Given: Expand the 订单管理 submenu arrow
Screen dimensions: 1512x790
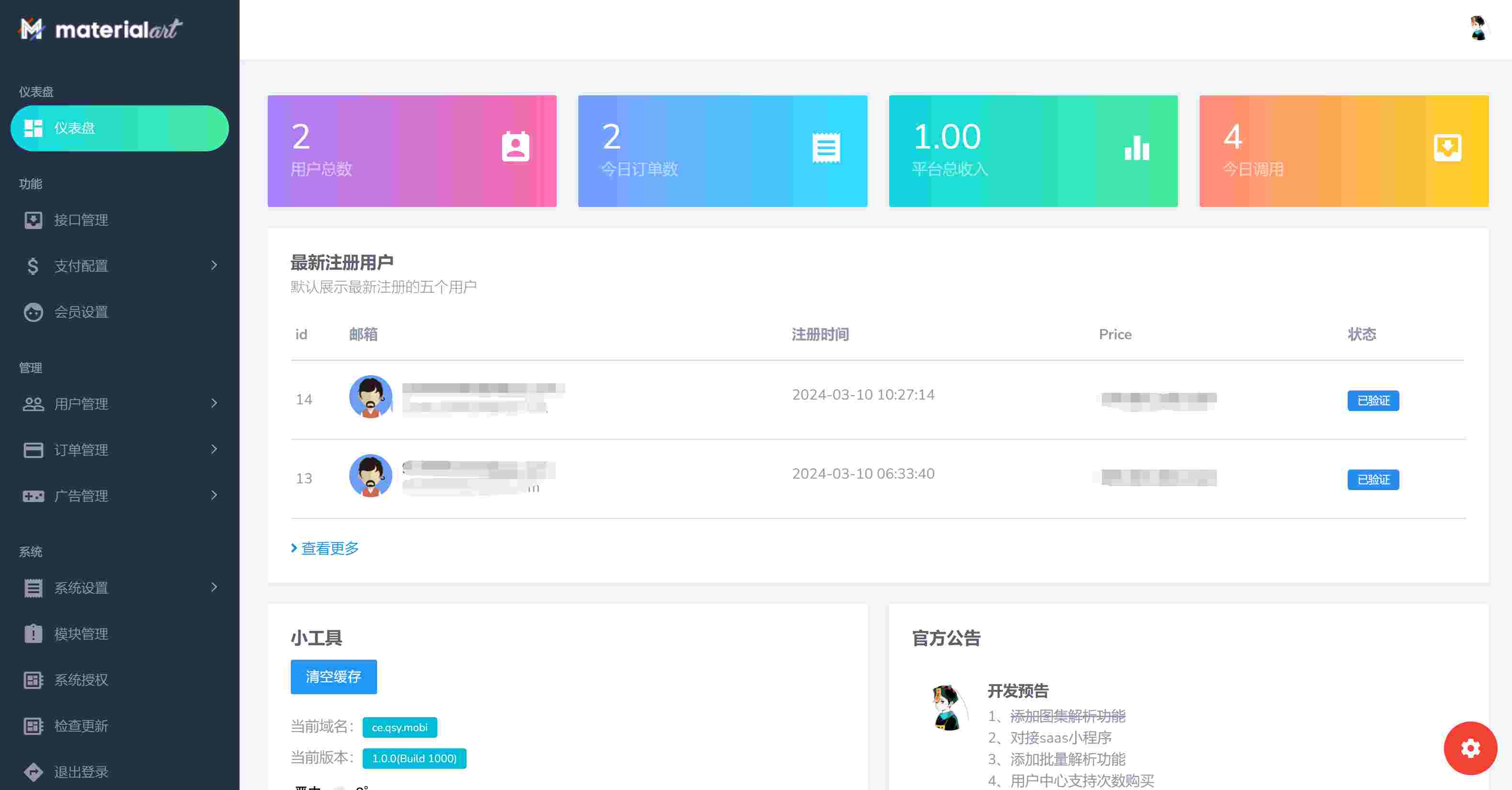Looking at the screenshot, I should point(214,449).
